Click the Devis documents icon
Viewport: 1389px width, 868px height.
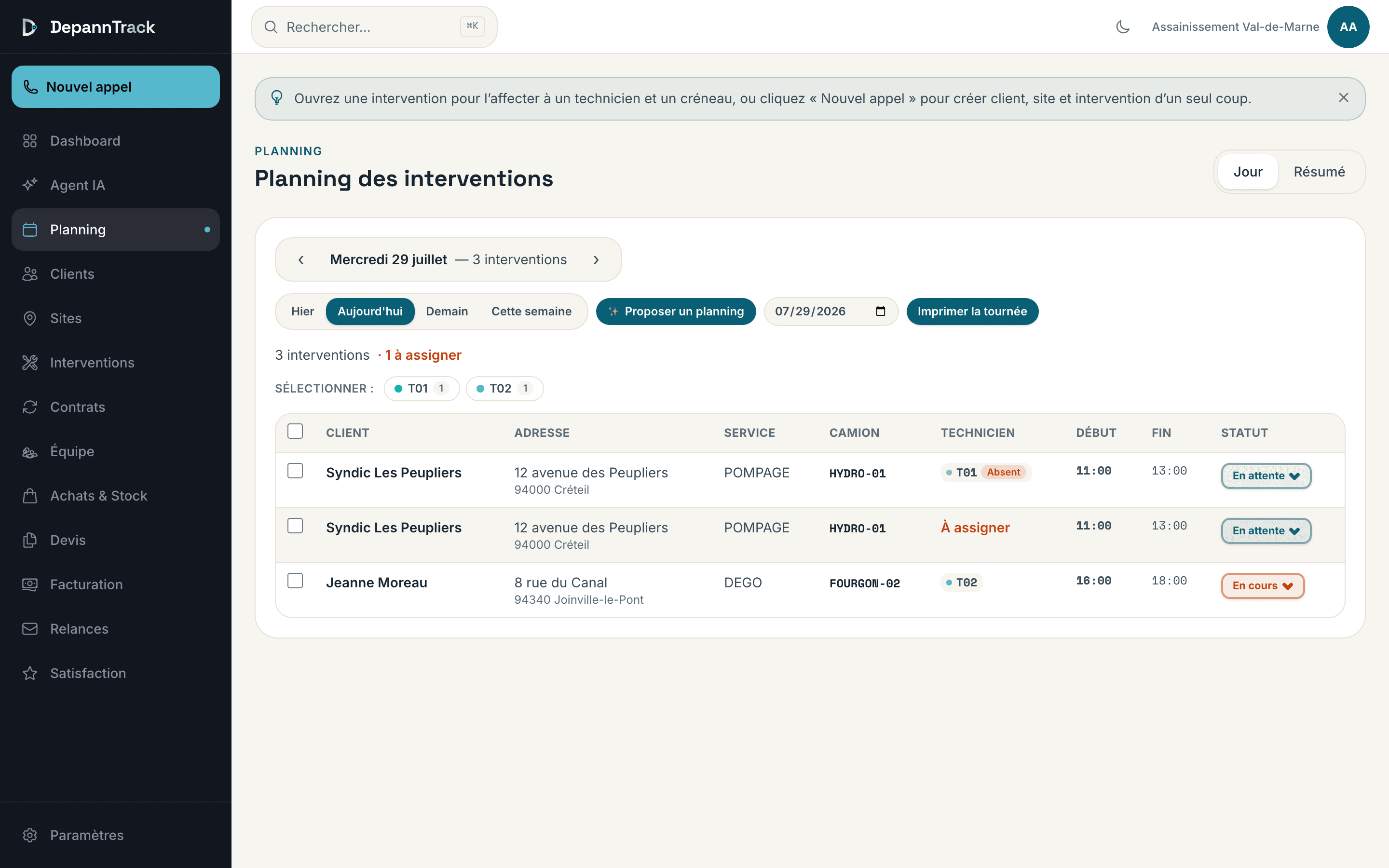(30, 540)
